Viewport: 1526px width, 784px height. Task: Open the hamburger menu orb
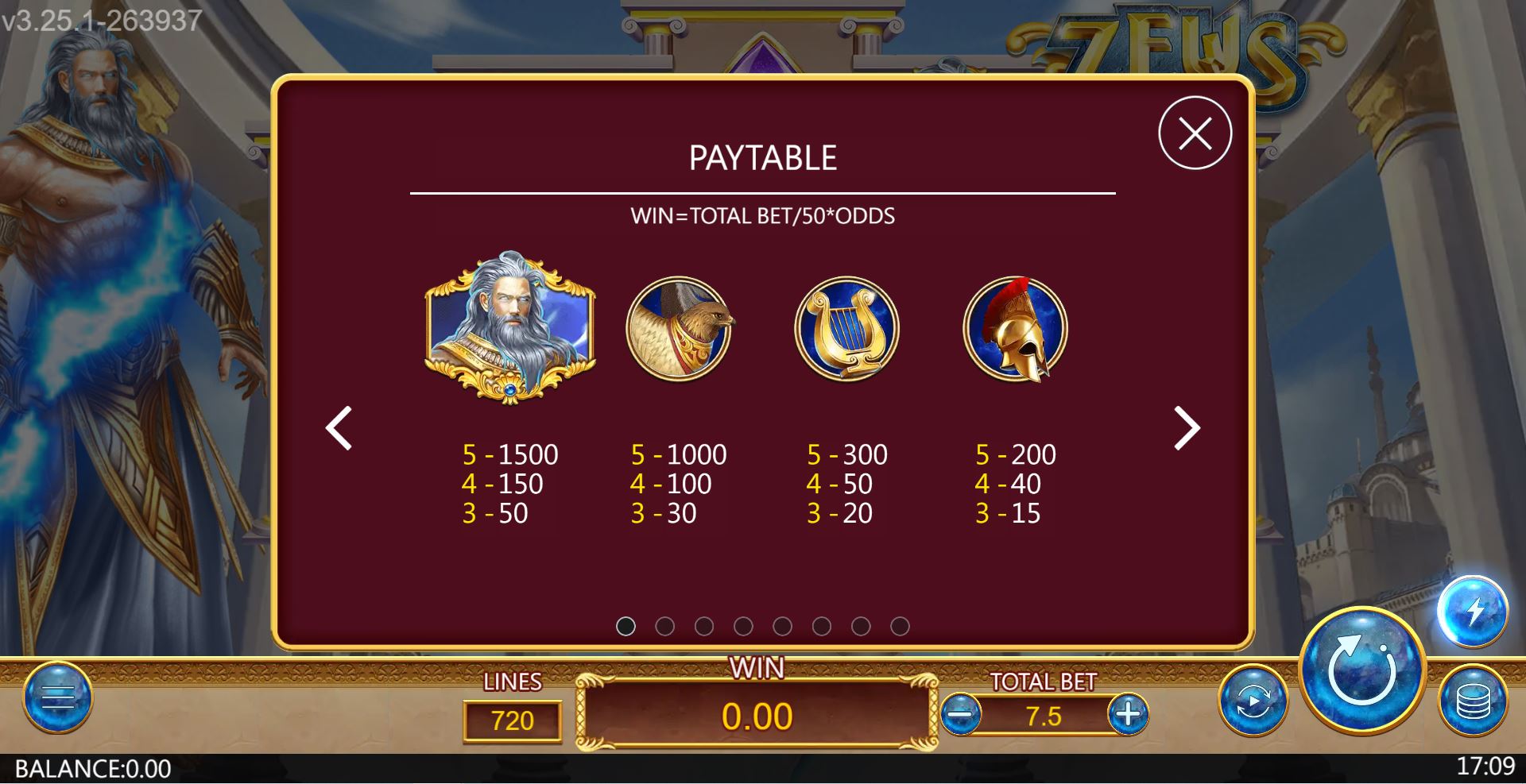click(x=58, y=697)
